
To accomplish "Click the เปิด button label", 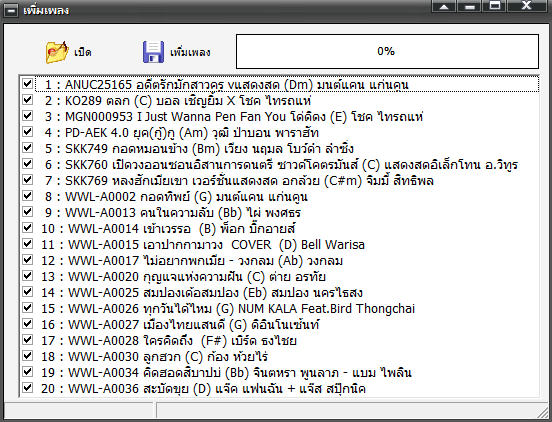I will point(83,52).
